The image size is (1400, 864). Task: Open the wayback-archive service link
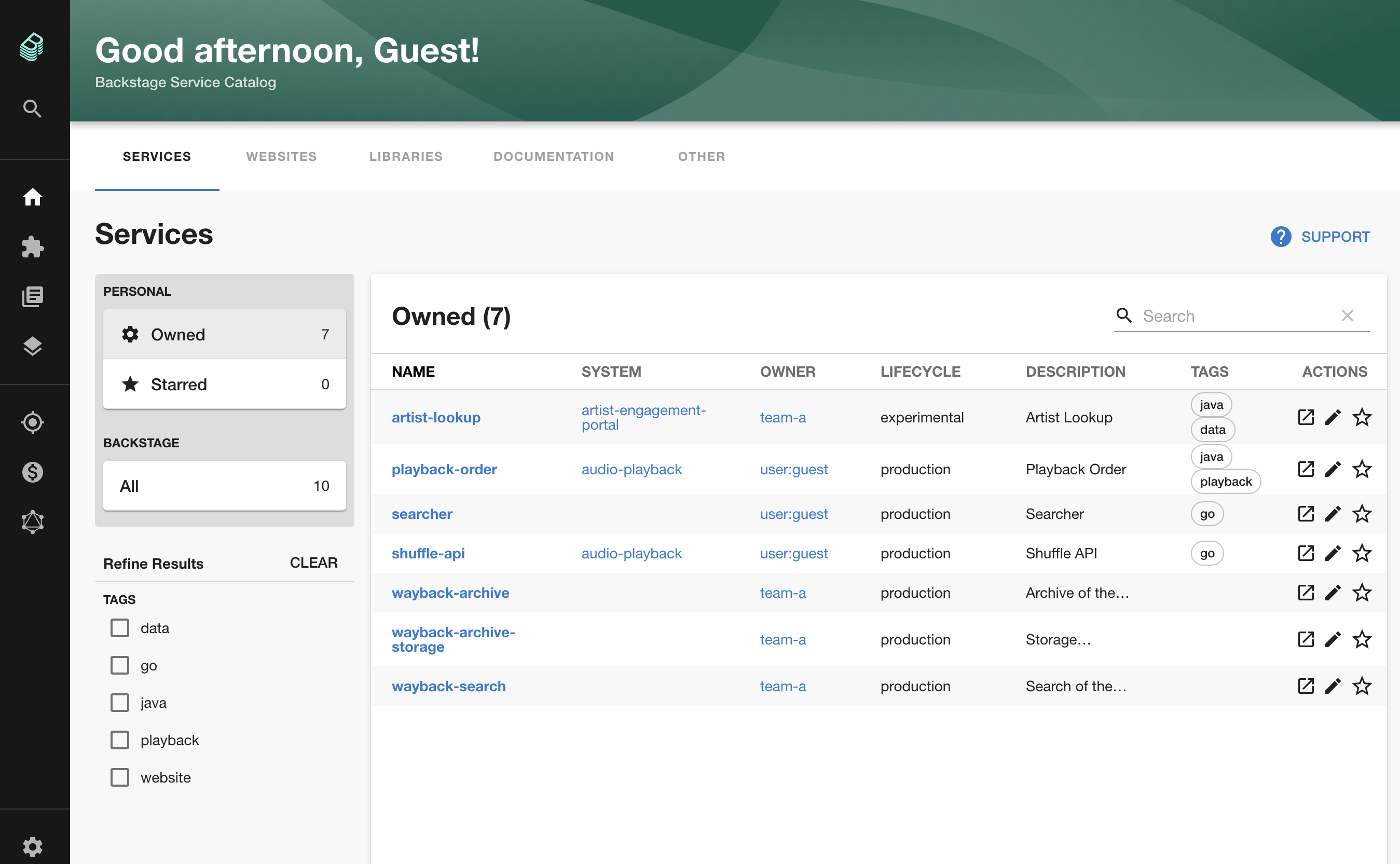pos(450,593)
